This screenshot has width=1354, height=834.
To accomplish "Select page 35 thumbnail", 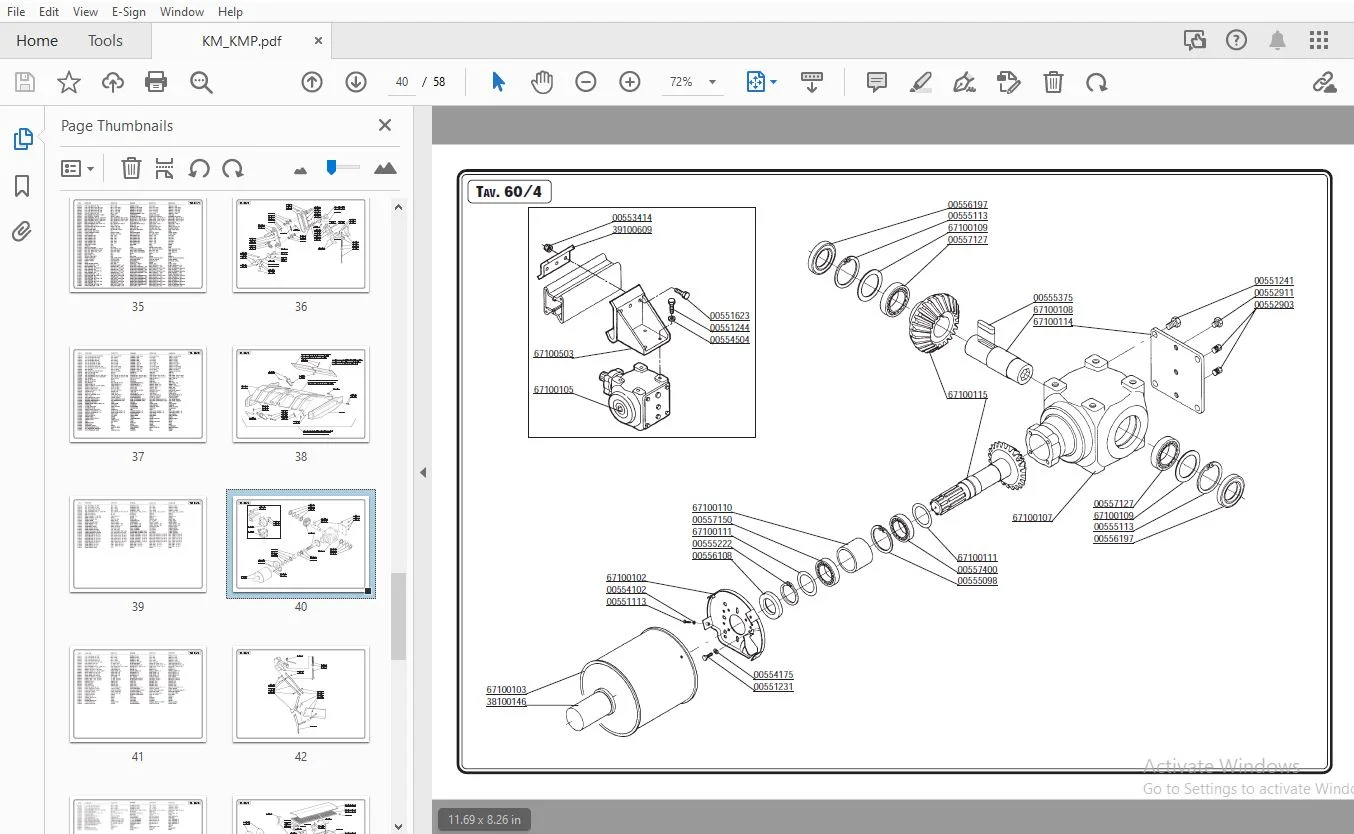I will click(x=138, y=245).
